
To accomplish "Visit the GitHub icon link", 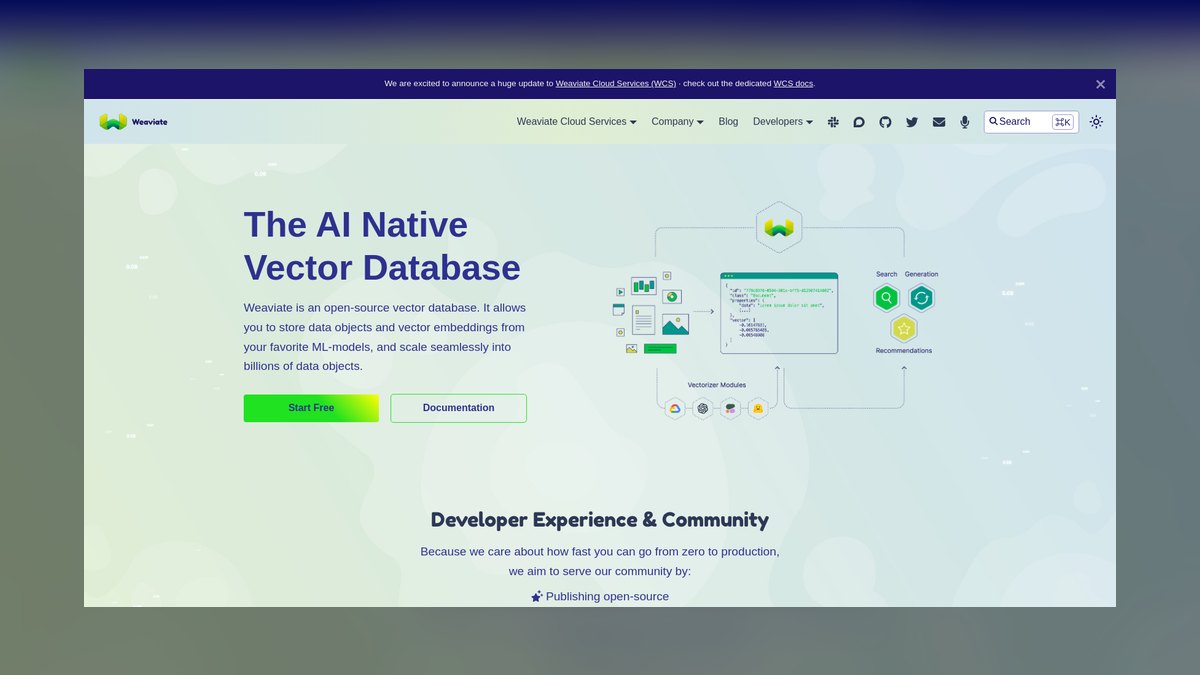I will point(885,122).
